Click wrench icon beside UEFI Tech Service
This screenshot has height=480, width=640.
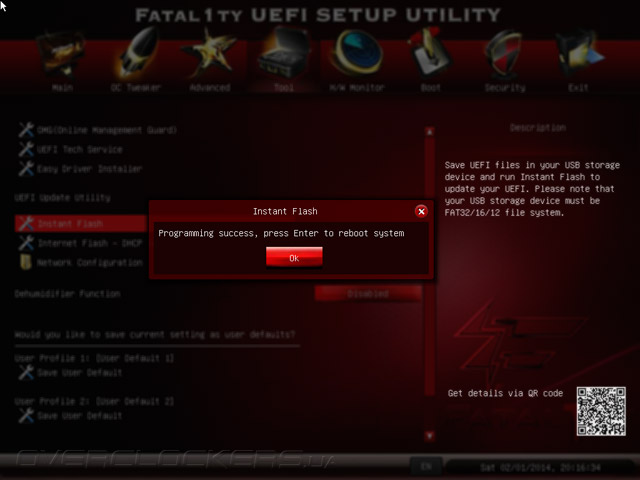(x=26, y=149)
